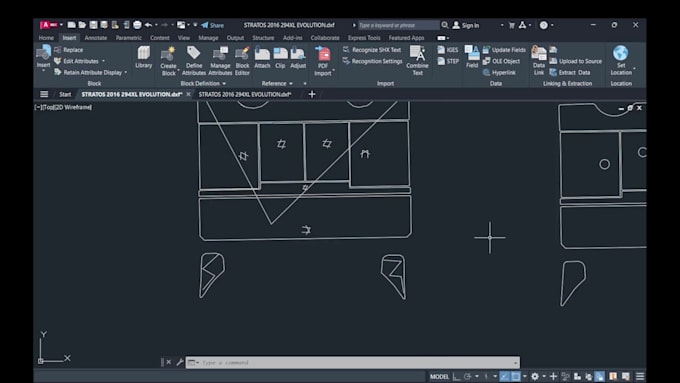
Task: Open the file tabs hamburger menu
Action: coord(44,94)
